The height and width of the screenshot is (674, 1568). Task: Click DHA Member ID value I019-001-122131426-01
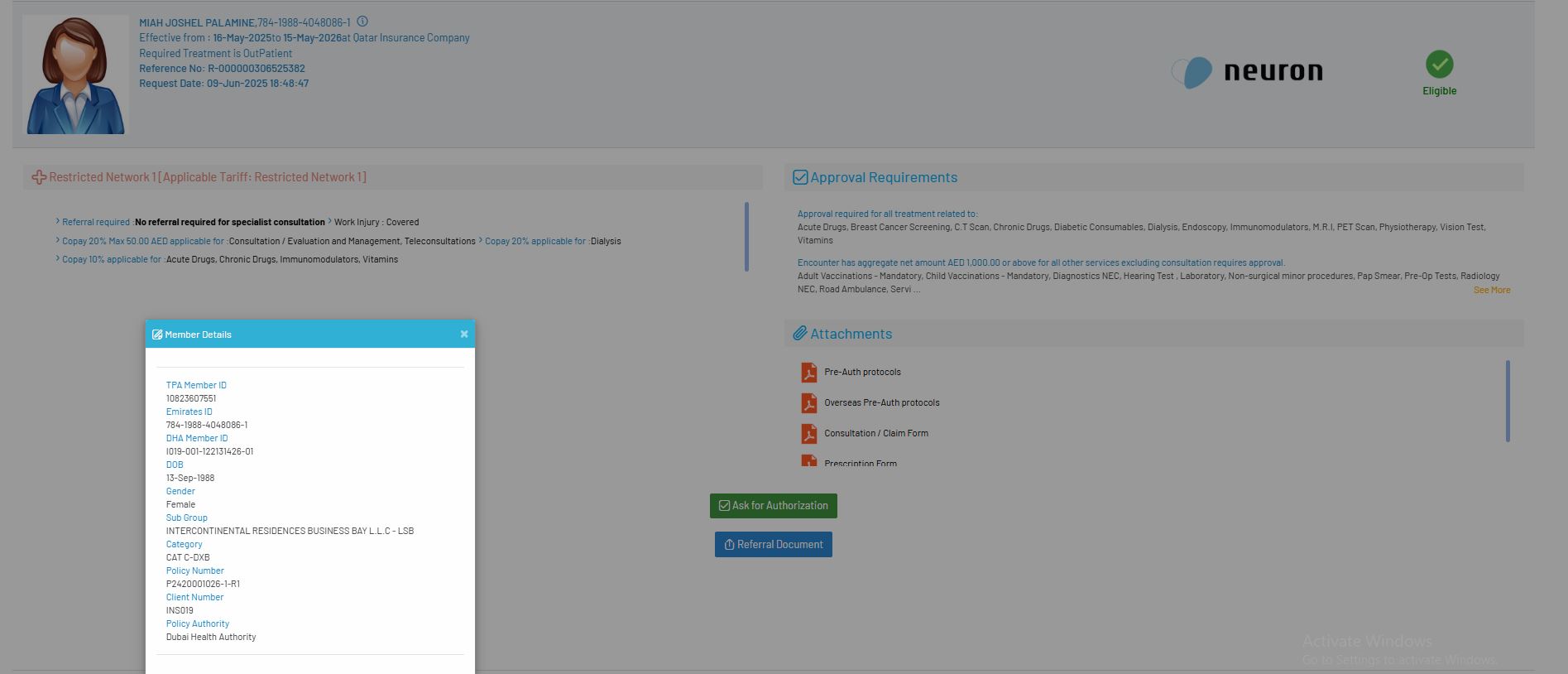click(x=210, y=451)
